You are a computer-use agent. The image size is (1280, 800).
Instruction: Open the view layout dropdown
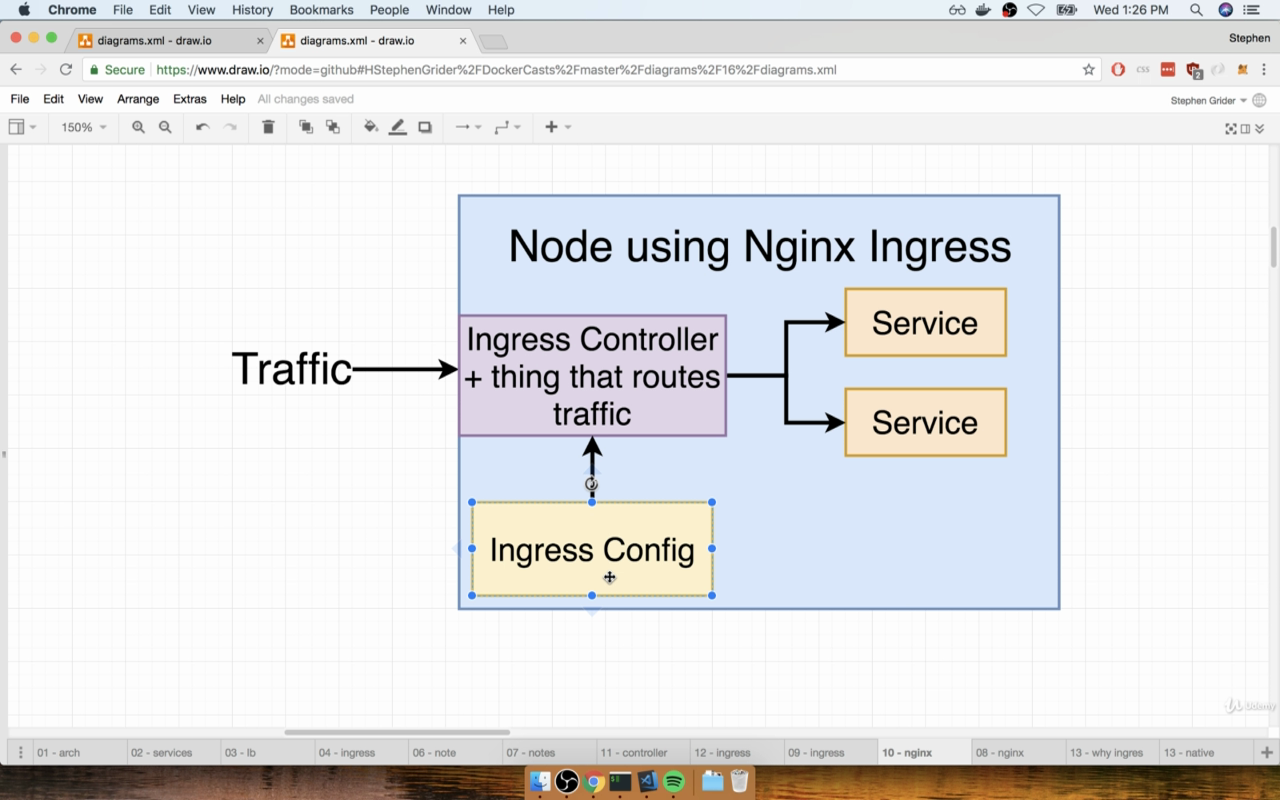pyautogui.click(x=22, y=127)
